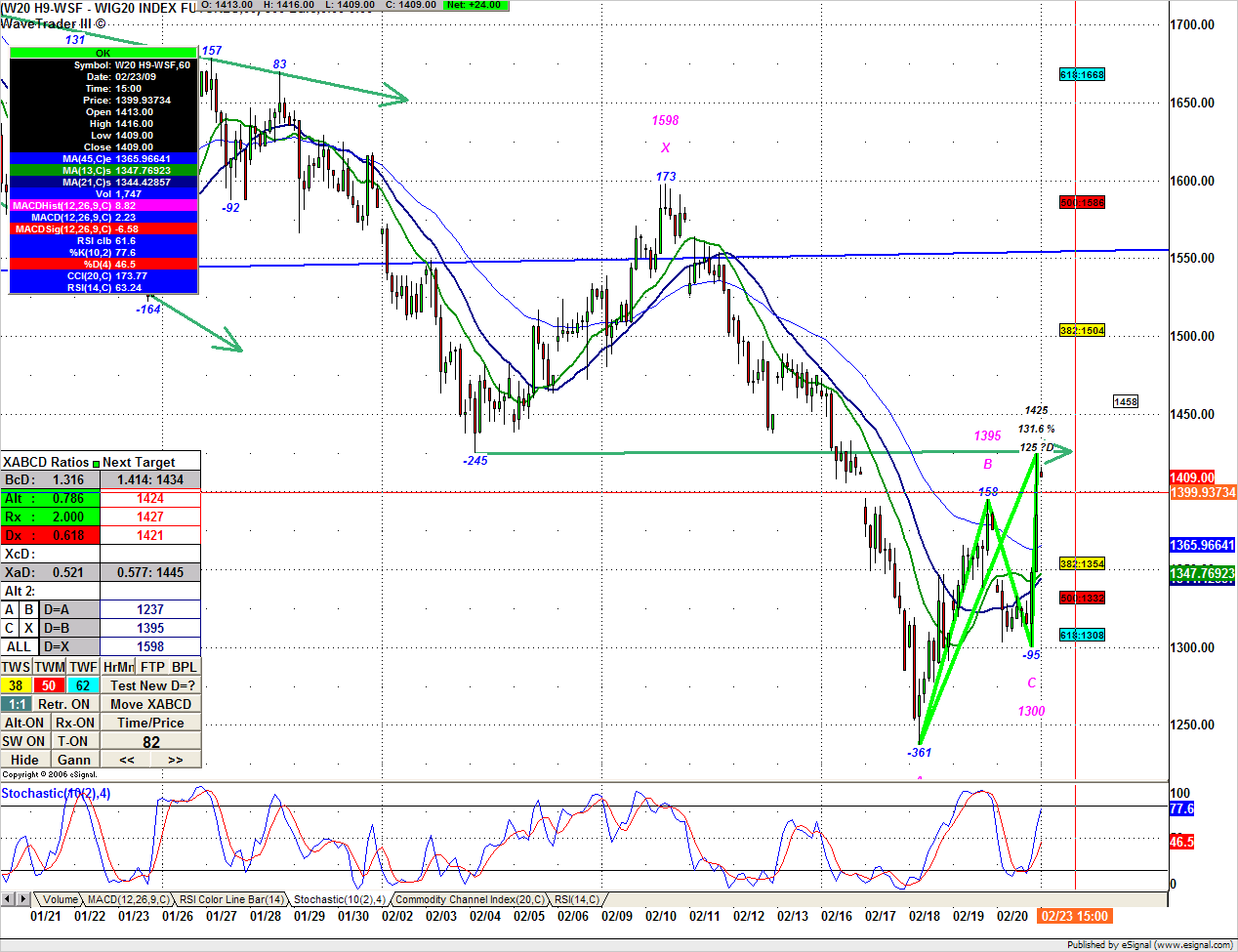Click the FTP button
Screen dimensions: 1238x952
pyautogui.click(x=152, y=667)
